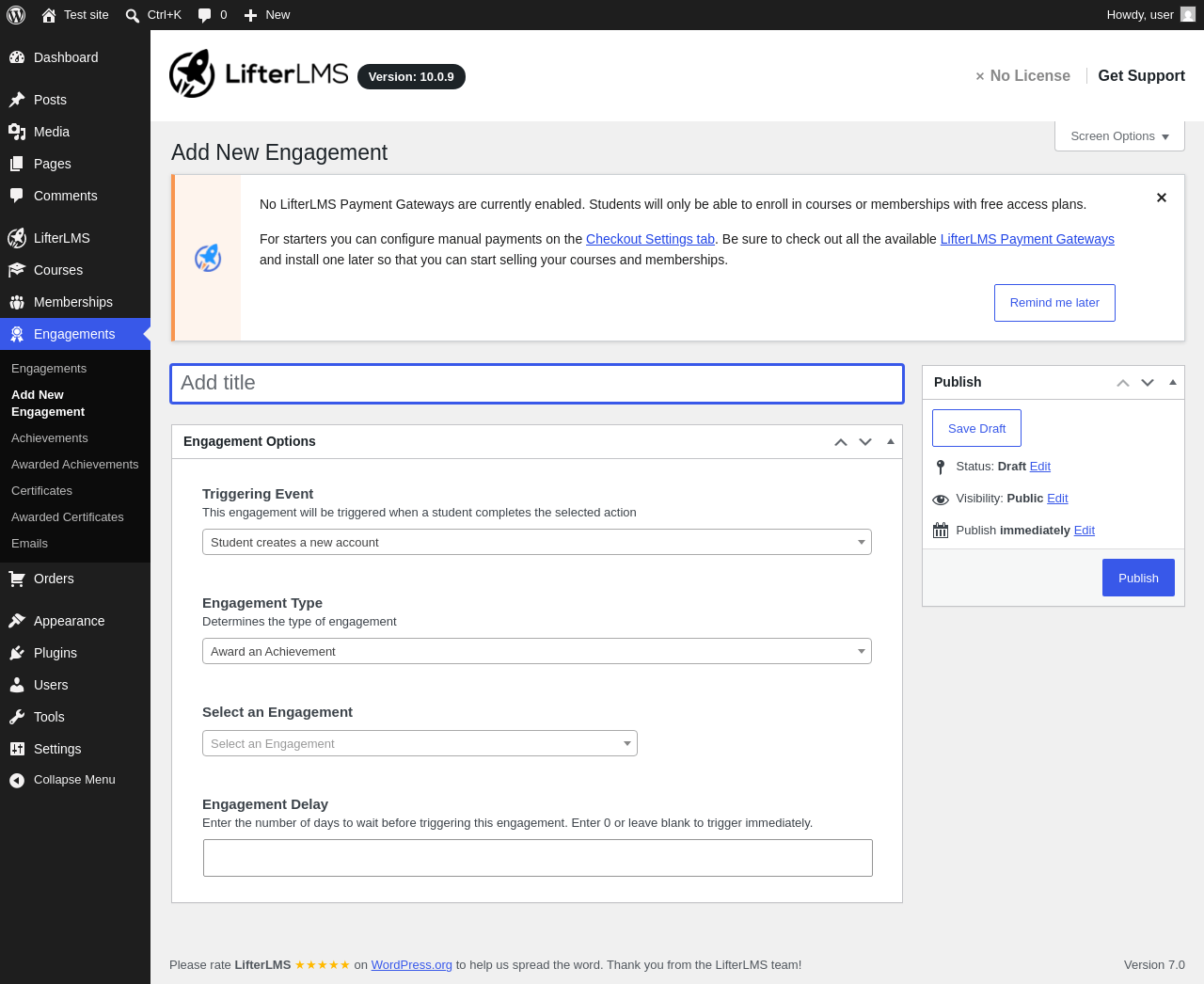This screenshot has height=984, width=1204.
Task: Click the Visibility eye icon
Action: 941,500
